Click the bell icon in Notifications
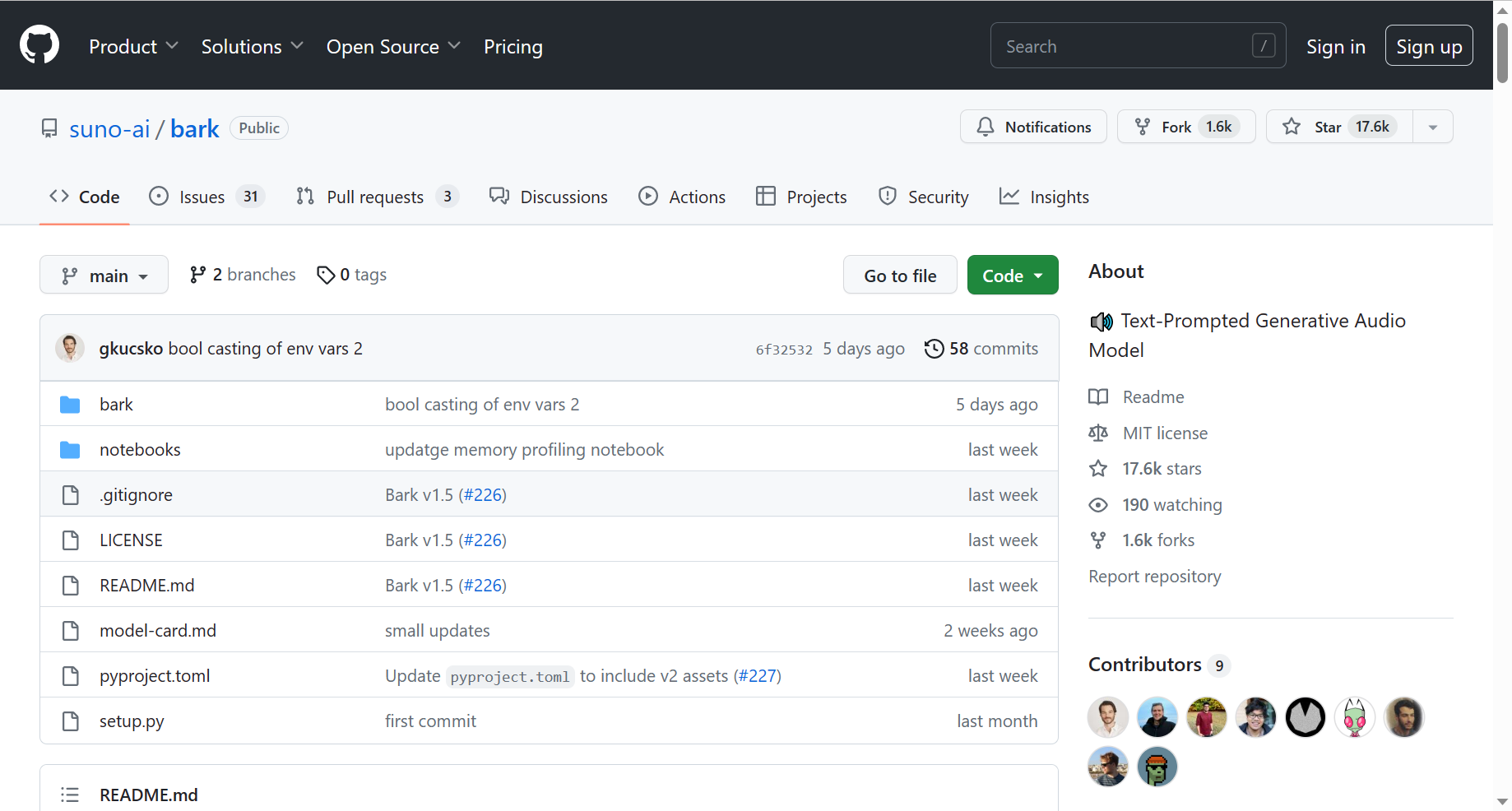The height and width of the screenshot is (811, 1512). pyautogui.click(x=986, y=127)
